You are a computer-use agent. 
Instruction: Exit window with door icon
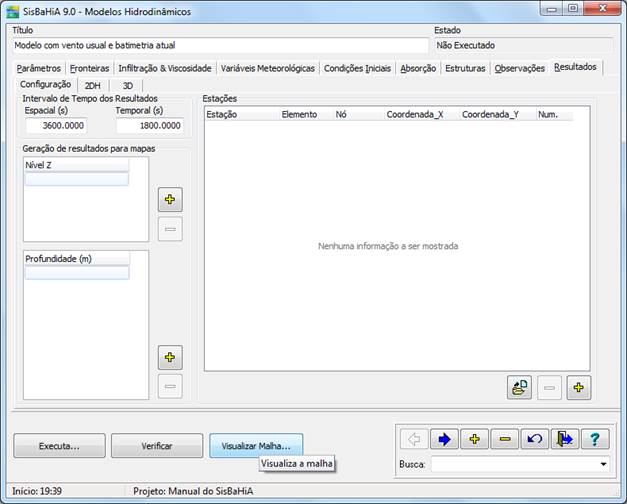click(x=565, y=439)
